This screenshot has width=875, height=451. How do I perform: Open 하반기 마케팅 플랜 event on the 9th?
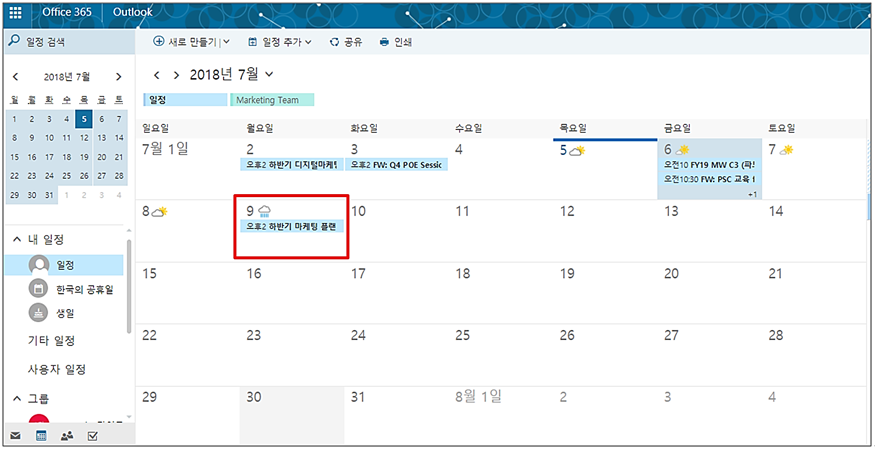click(x=294, y=227)
